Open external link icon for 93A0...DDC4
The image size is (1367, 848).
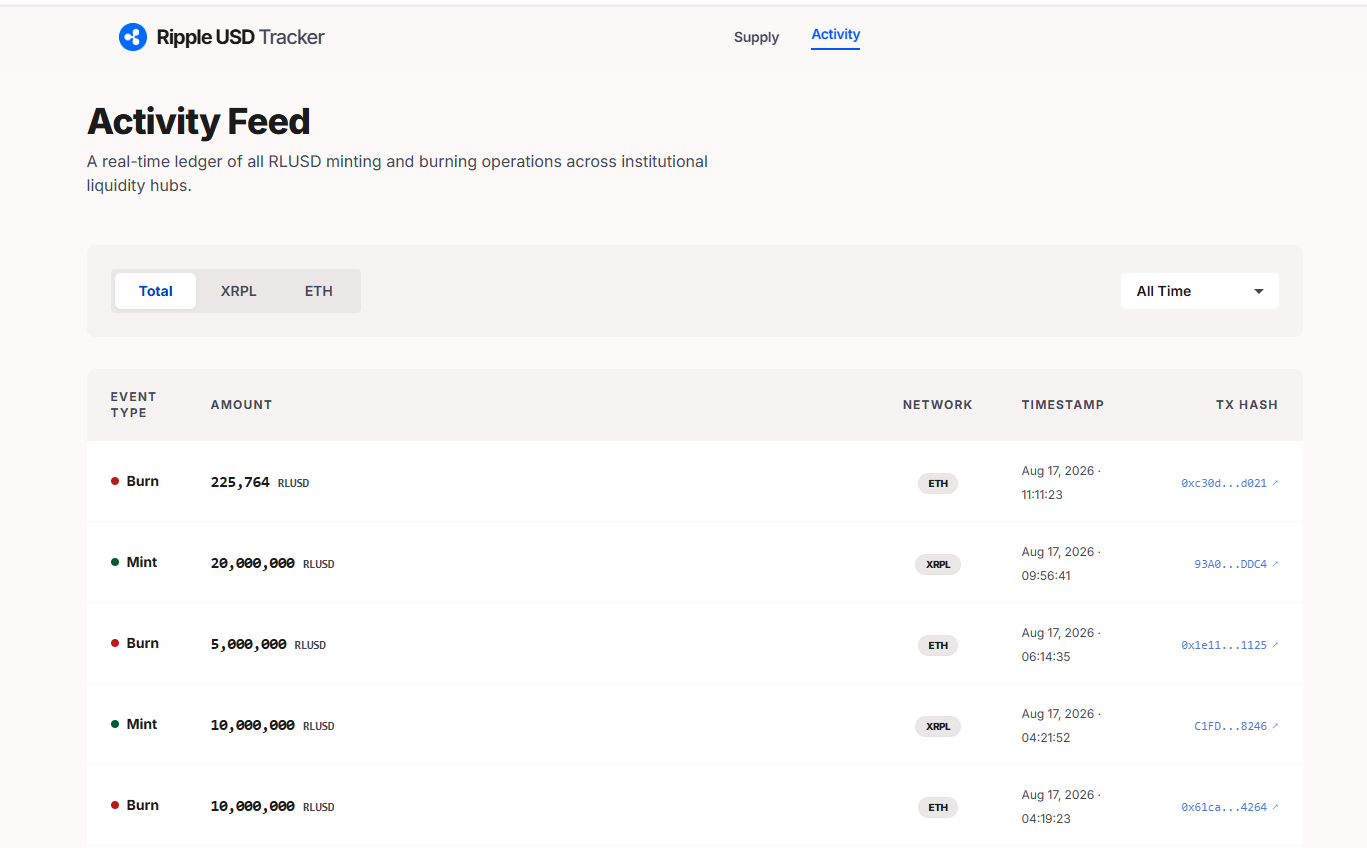[x=1275, y=564]
